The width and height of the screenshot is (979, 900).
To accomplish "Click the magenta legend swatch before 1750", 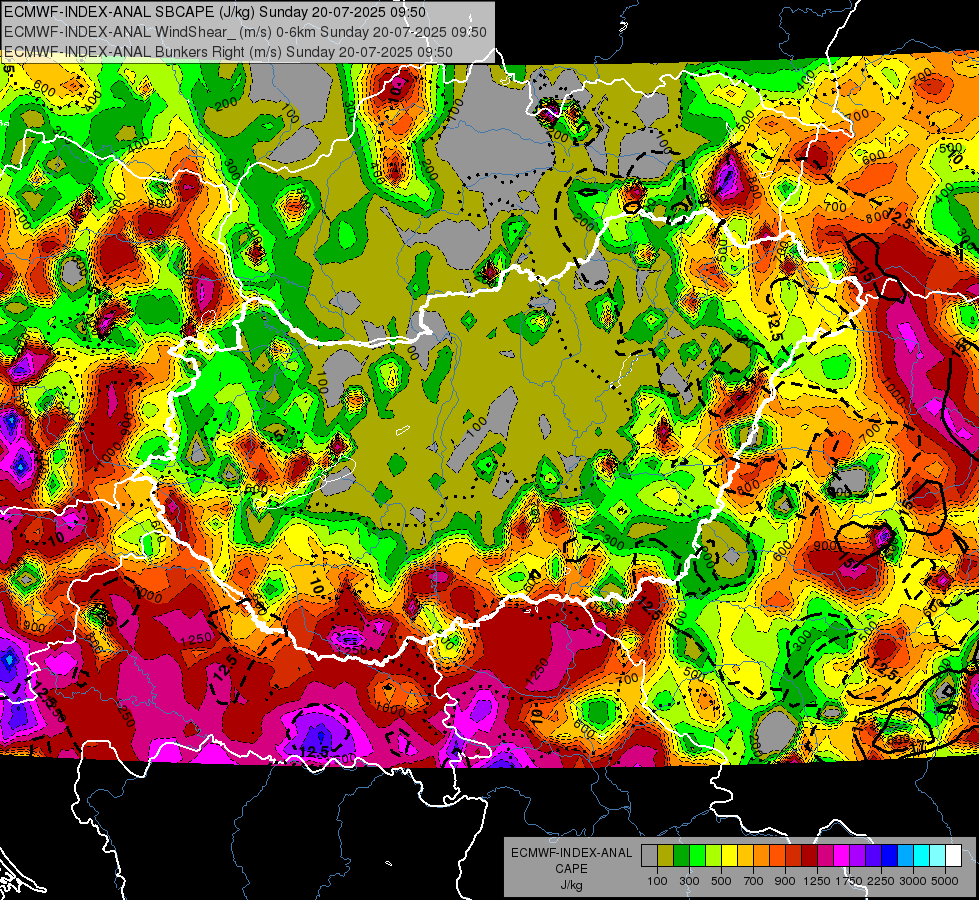I will 842,856.
